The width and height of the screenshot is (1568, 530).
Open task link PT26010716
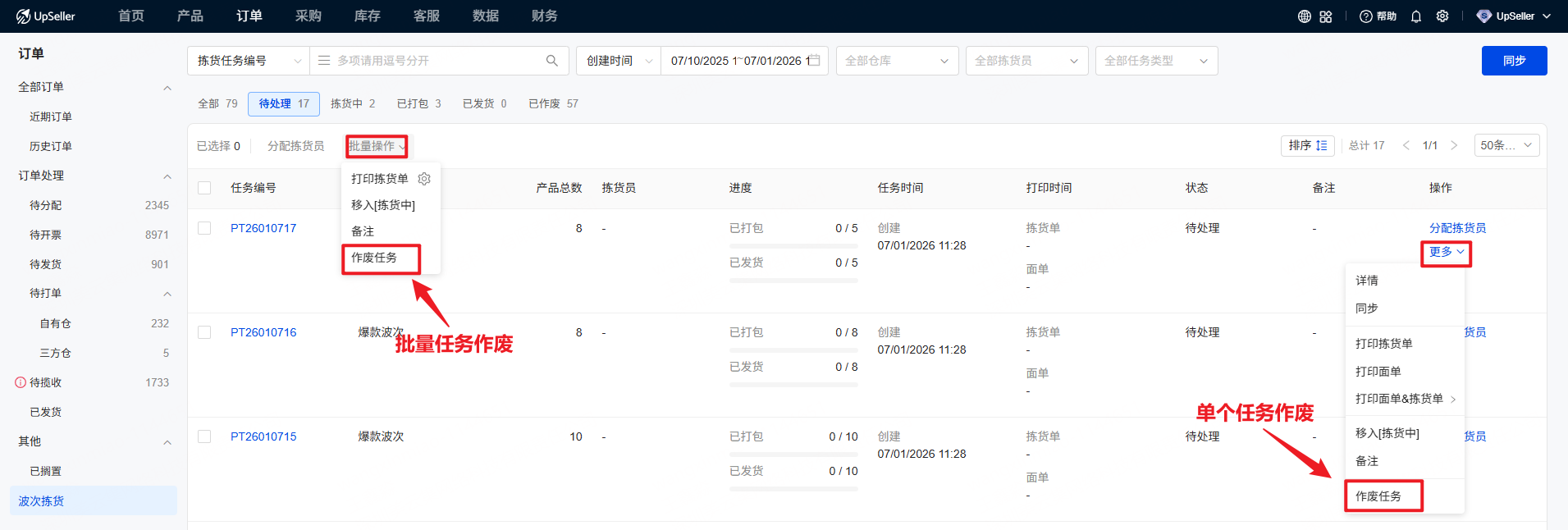pyautogui.click(x=263, y=332)
